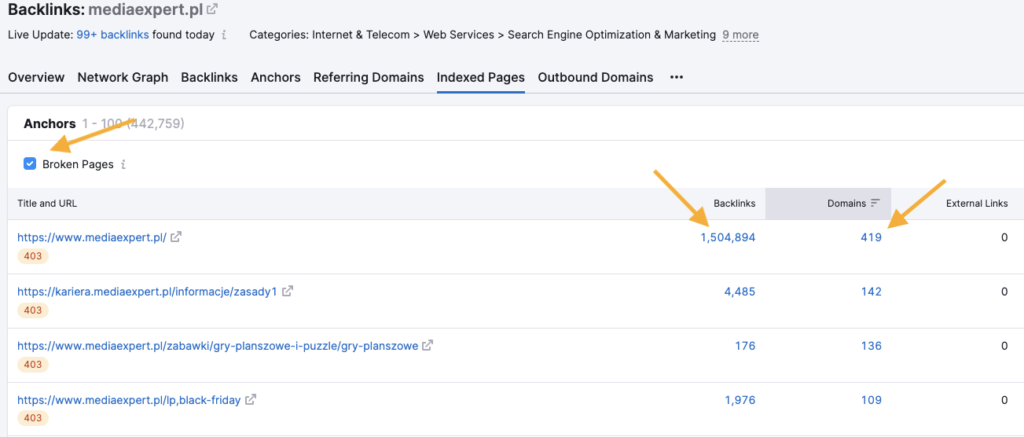Image resolution: width=1024 pixels, height=437 pixels.
Task: Click 403 badge under gry-planszowe URL
Action: (33, 364)
